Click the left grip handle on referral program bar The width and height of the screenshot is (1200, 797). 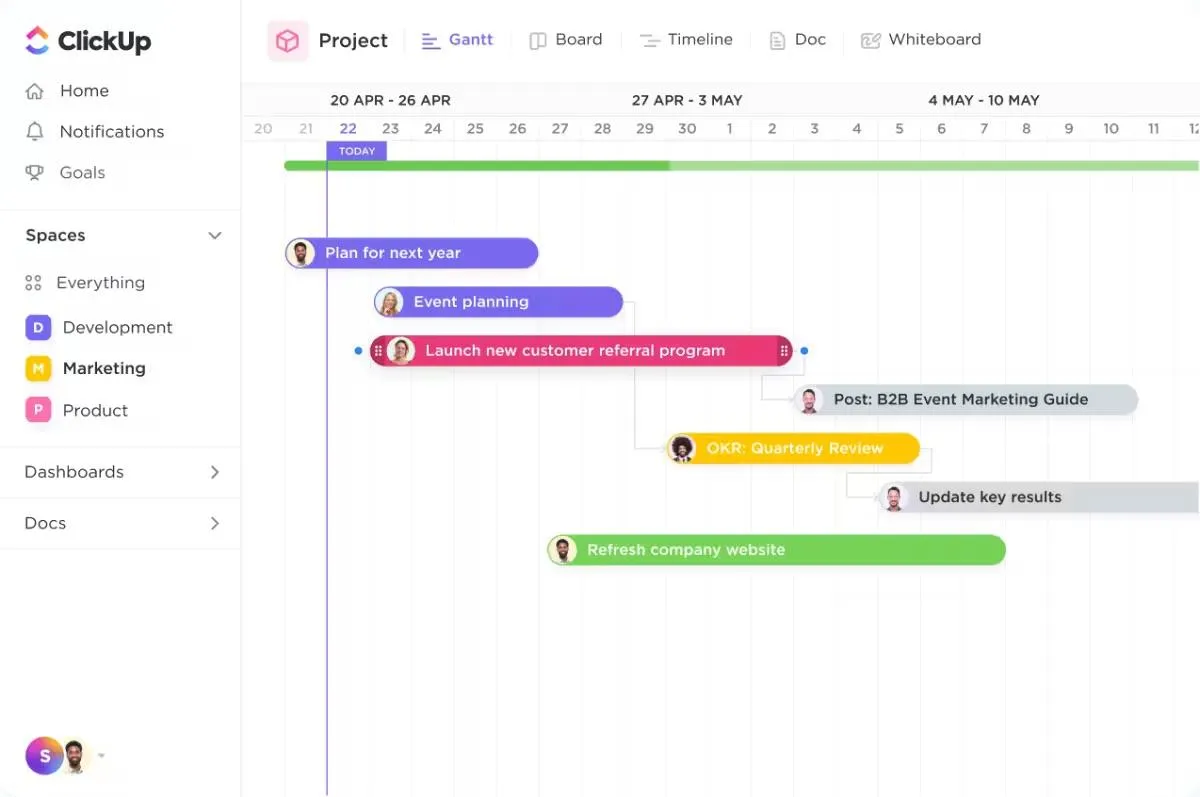click(x=378, y=351)
